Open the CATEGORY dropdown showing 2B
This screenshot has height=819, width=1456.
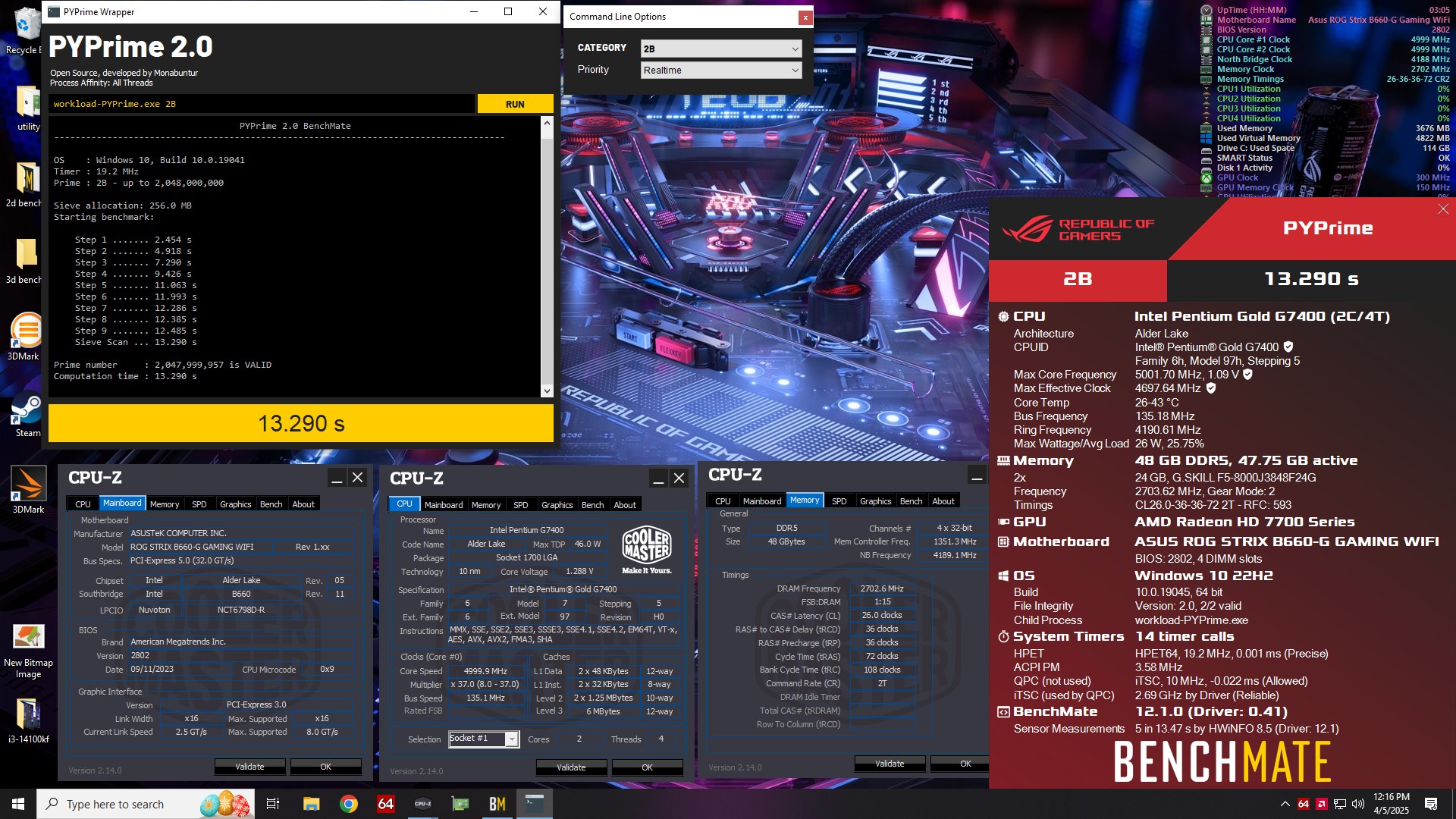[720, 49]
